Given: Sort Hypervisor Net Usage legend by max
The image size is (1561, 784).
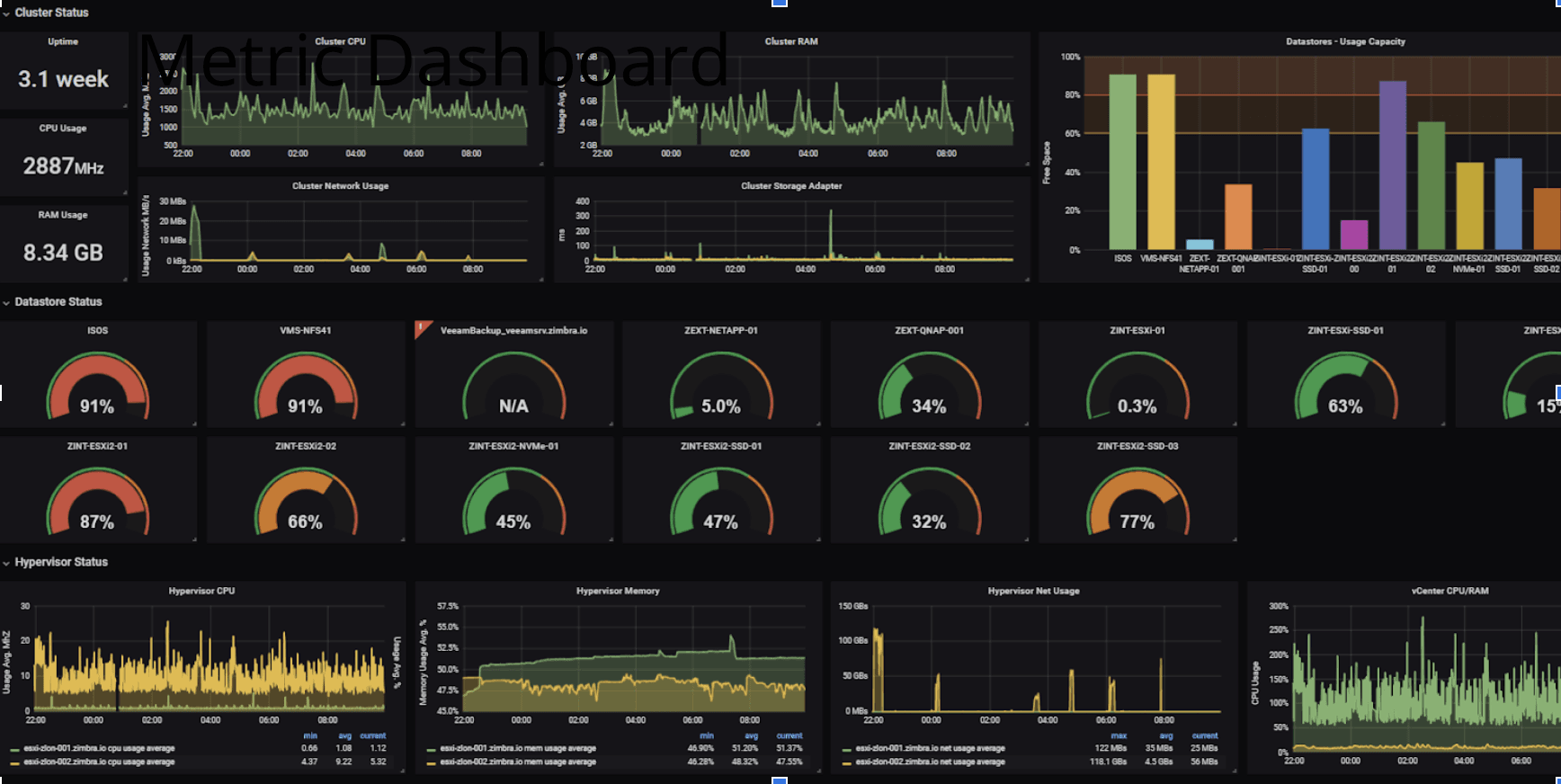Looking at the screenshot, I should pyautogui.click(x=1119, y=735).
